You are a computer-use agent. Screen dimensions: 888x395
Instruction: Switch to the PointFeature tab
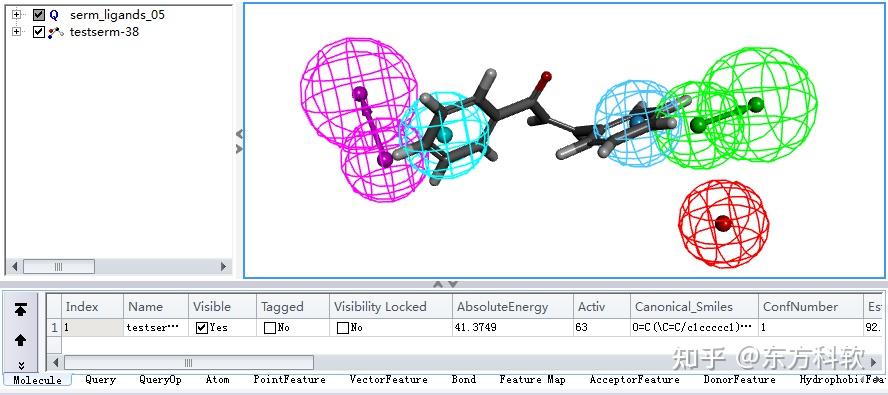(289, 380)
